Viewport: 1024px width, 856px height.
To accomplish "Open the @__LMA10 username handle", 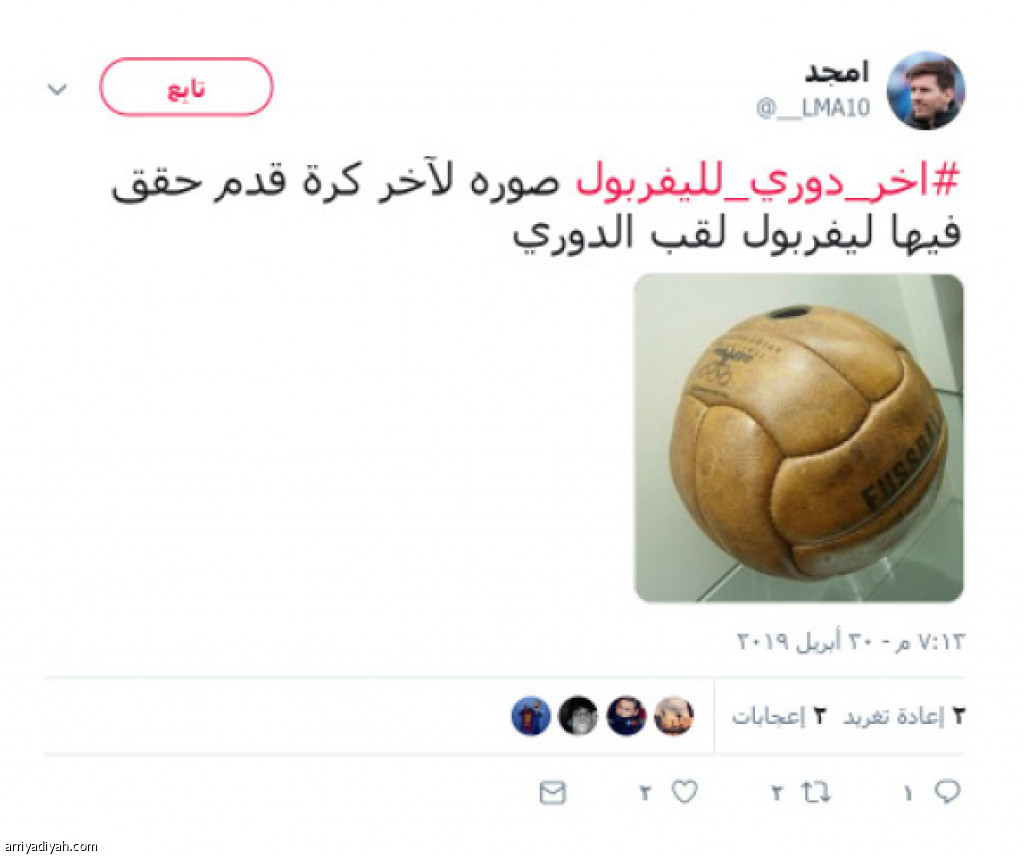I will (x=813, y=108).
